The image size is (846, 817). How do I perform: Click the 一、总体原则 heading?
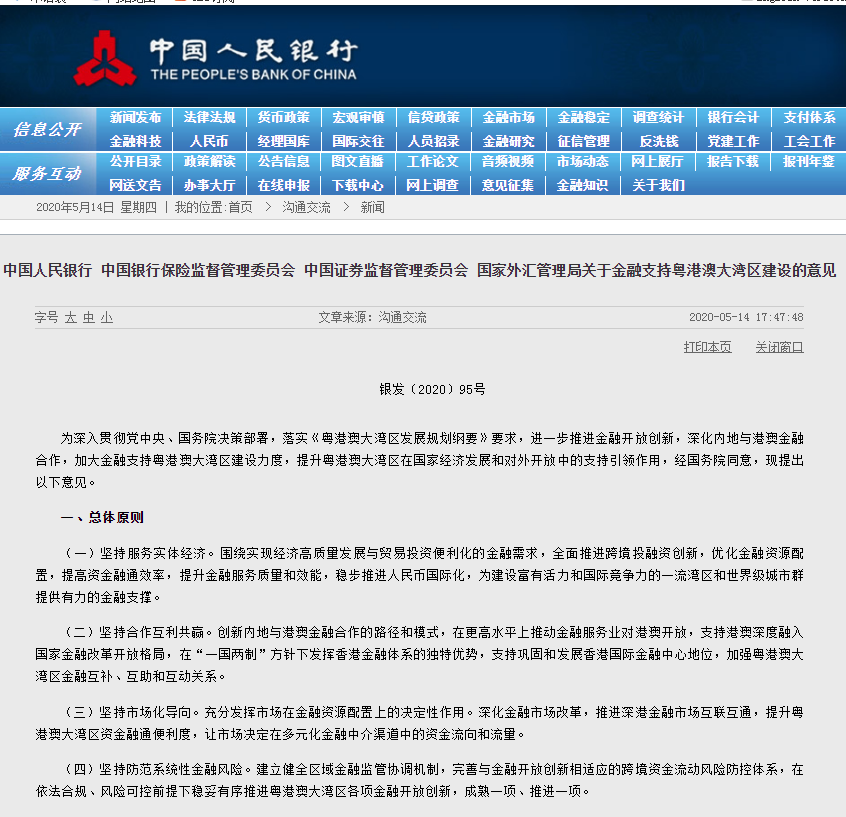(103, 518)
